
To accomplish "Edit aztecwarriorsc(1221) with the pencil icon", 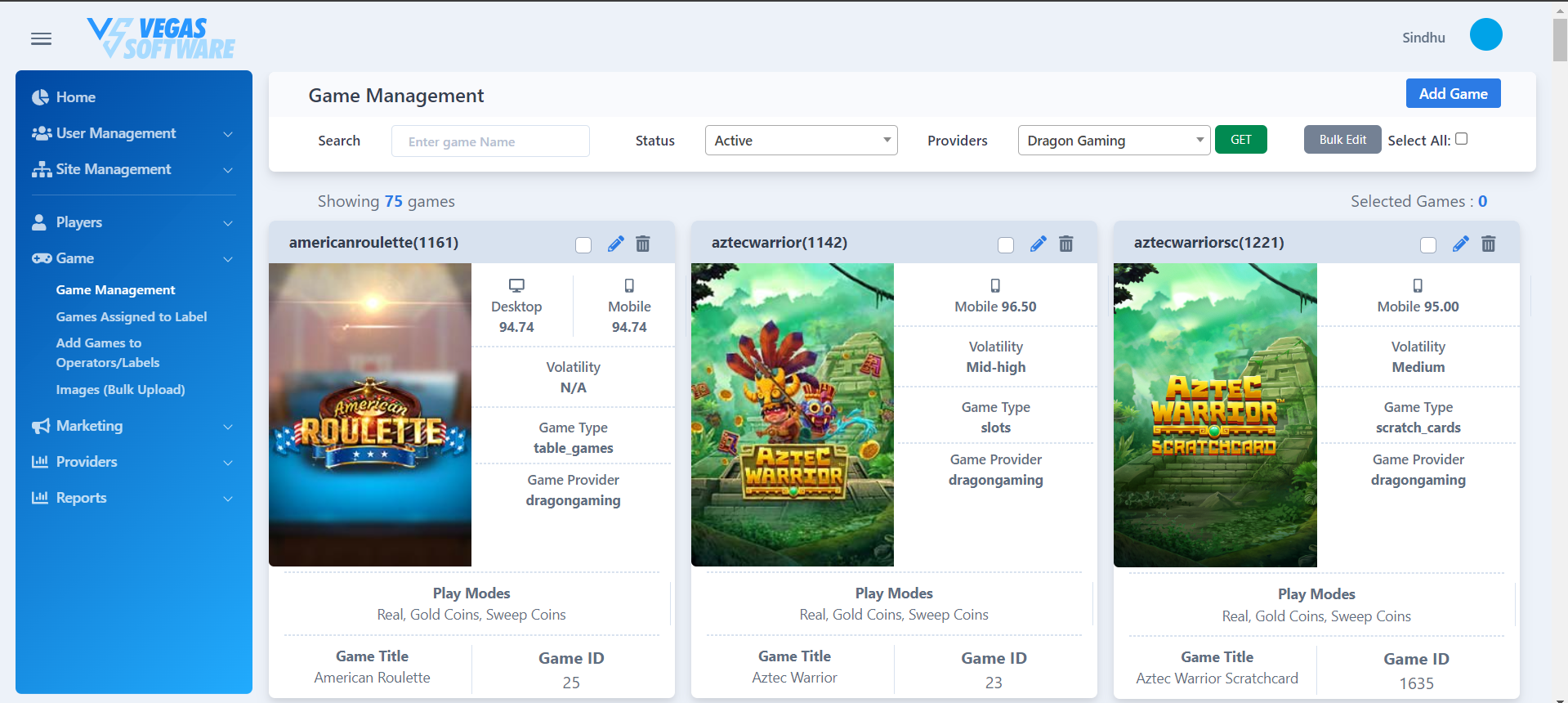I will click(x=1461, y=244).
